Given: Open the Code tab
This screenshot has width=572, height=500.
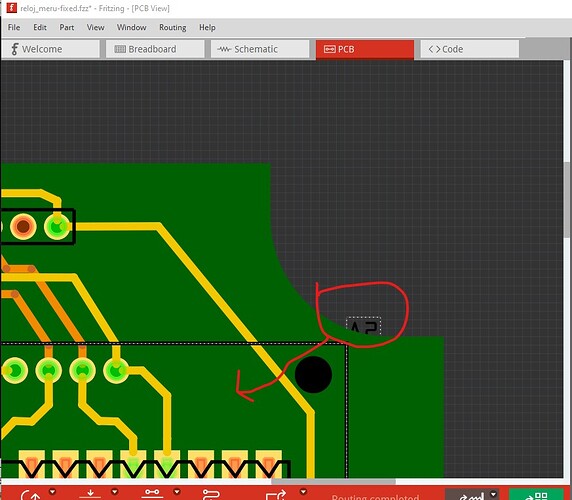Looking at the screenshot, I should (469, 49).
